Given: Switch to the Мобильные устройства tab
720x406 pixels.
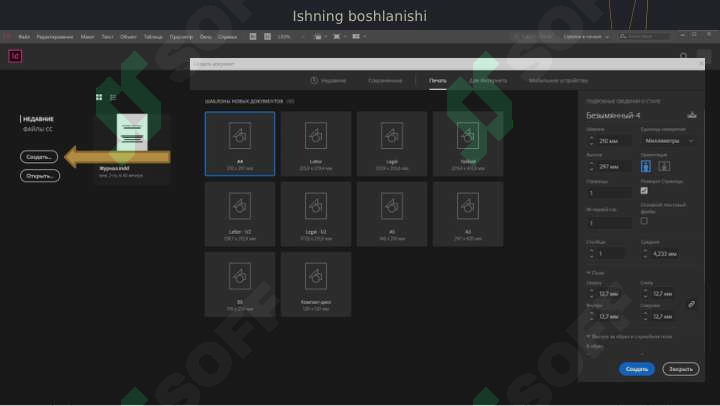Looking at the screenshot, I should pos(558,80).
